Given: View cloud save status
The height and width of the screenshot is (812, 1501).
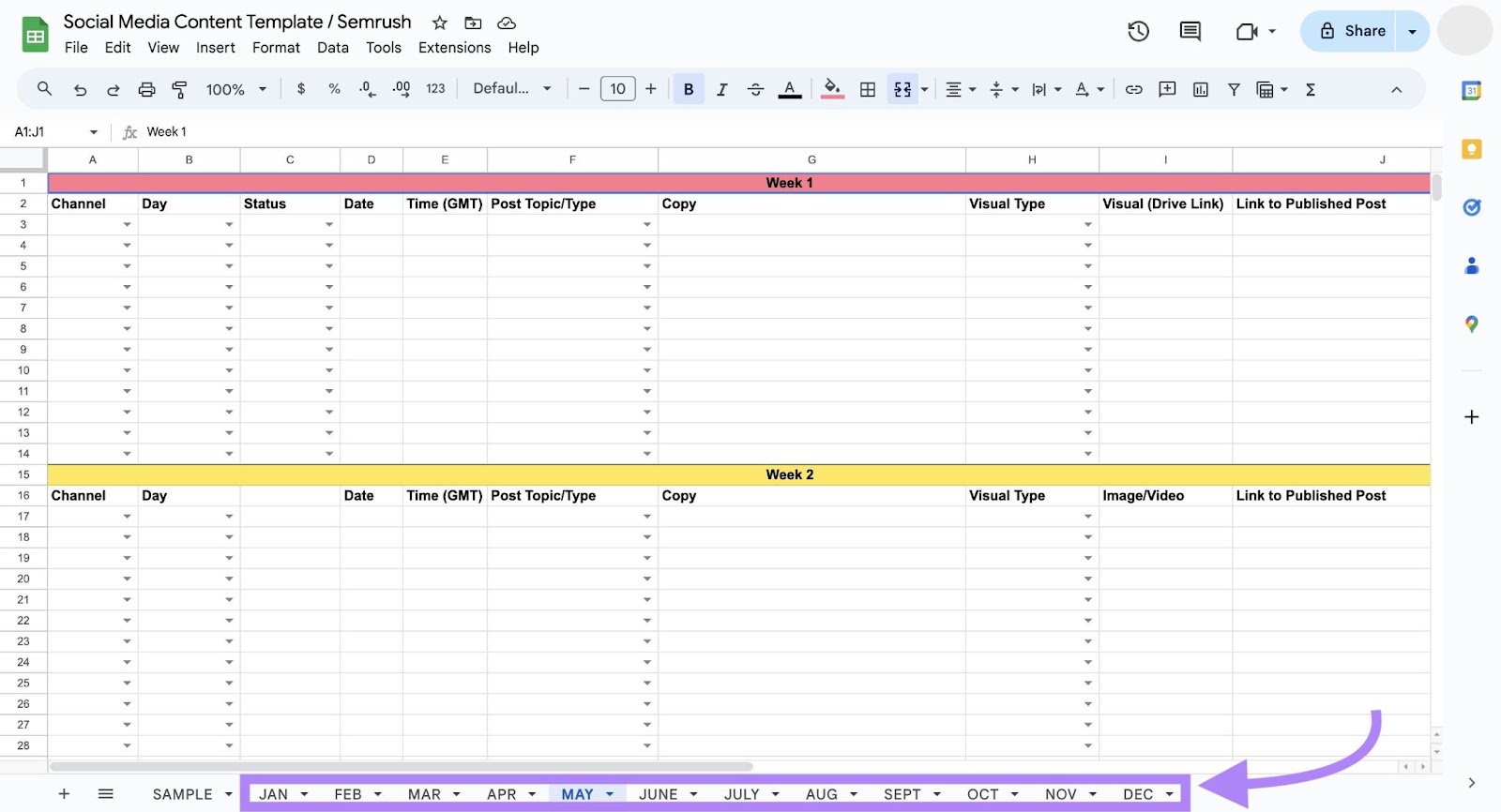Looking at the screenshot, I should point(507,23).
